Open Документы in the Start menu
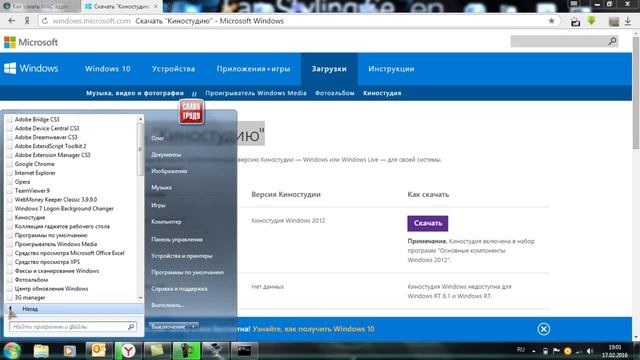Viewport: 640px width, 360px height. [166, 155]
